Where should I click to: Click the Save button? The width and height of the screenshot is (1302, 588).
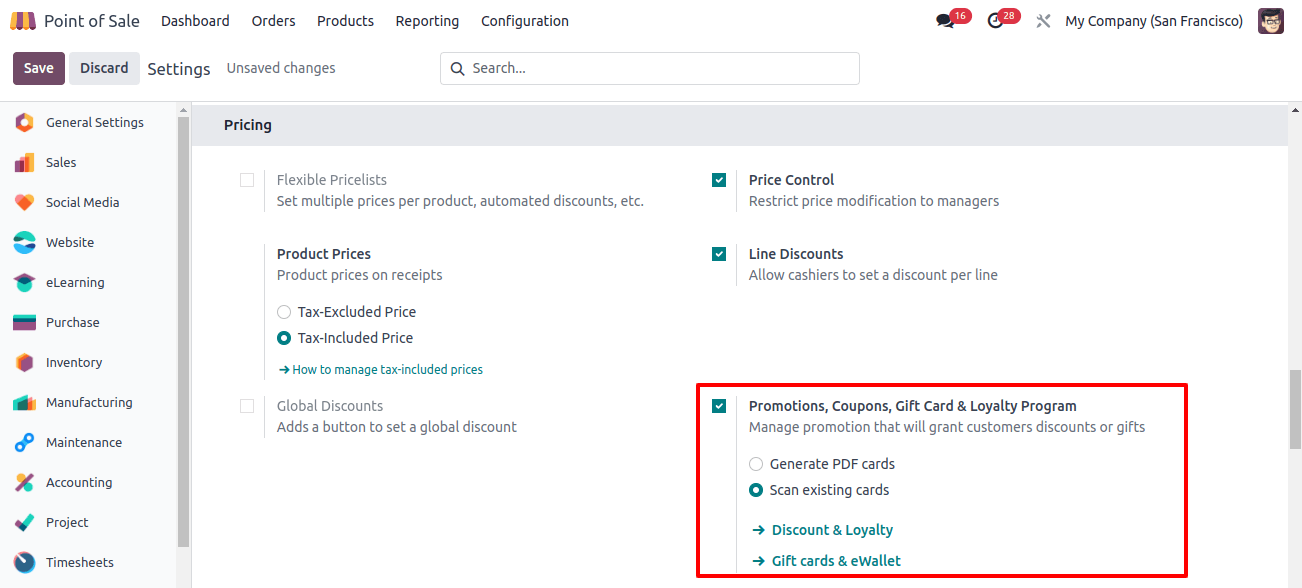(x=39, y=68)
